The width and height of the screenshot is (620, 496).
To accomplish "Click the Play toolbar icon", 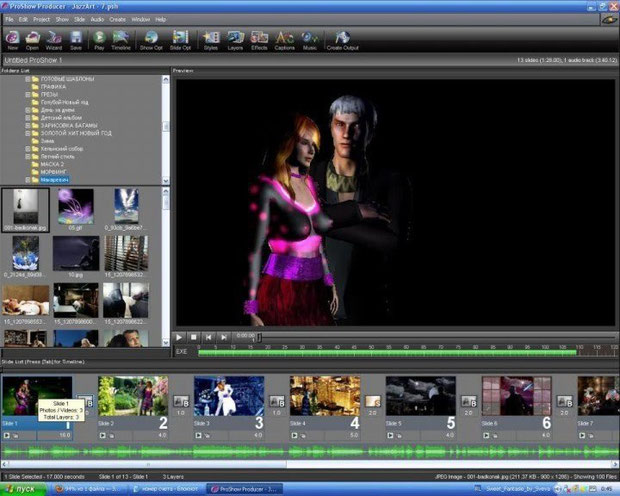I will 99,40.
